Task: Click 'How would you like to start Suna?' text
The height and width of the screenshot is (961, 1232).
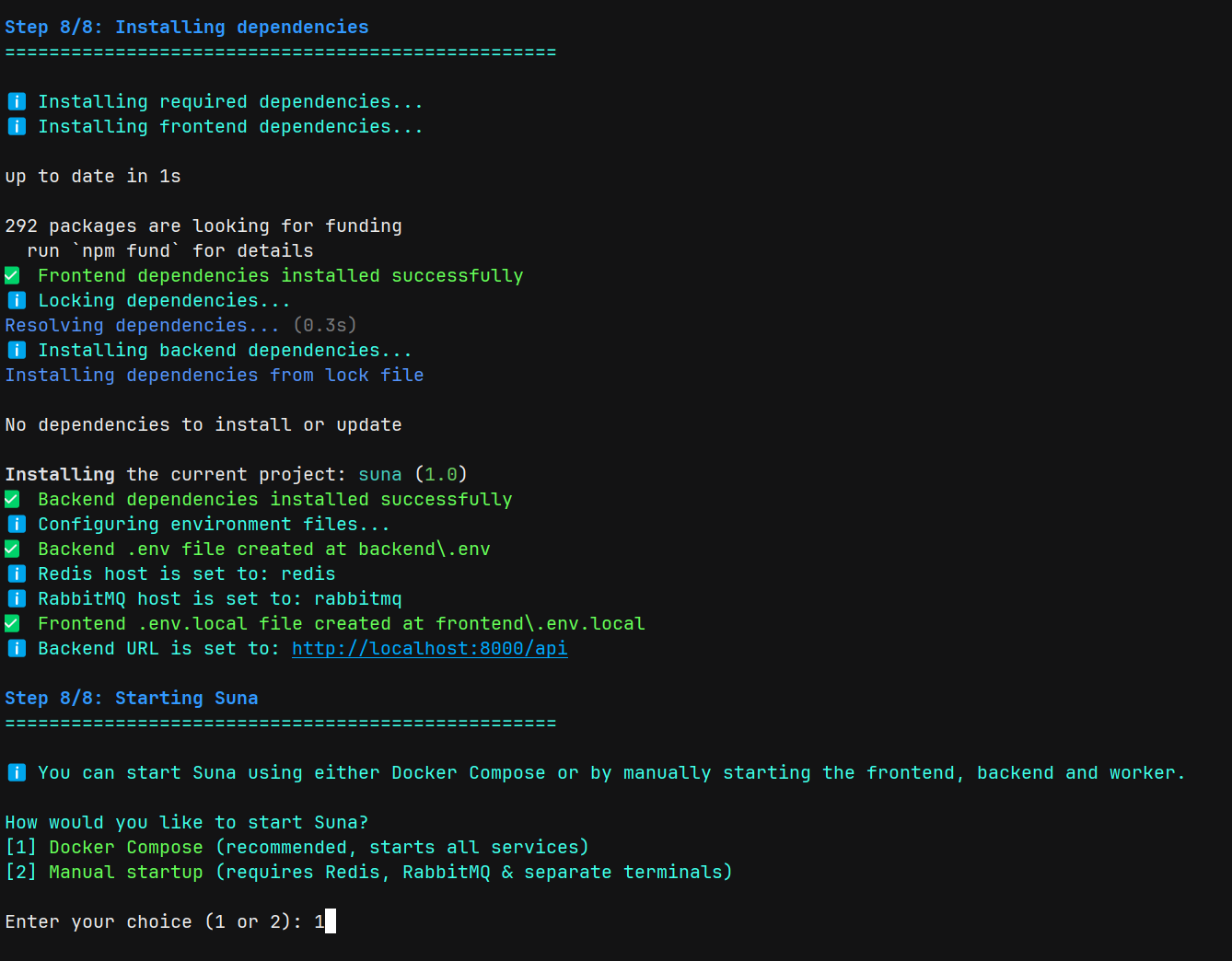Action: [x=187, y=822]
